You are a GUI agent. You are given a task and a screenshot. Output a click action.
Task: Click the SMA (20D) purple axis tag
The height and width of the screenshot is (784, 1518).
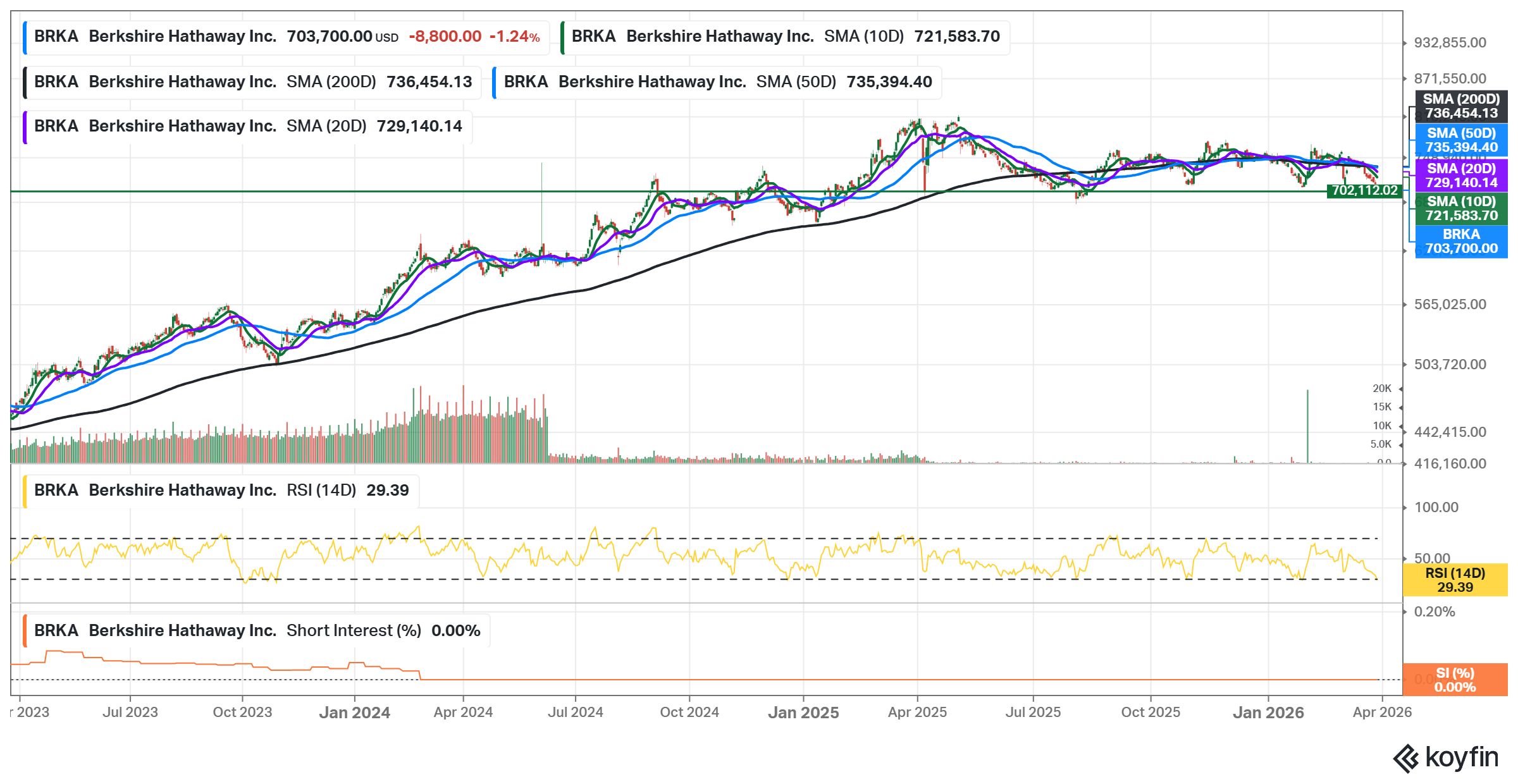pos(1461,176)
